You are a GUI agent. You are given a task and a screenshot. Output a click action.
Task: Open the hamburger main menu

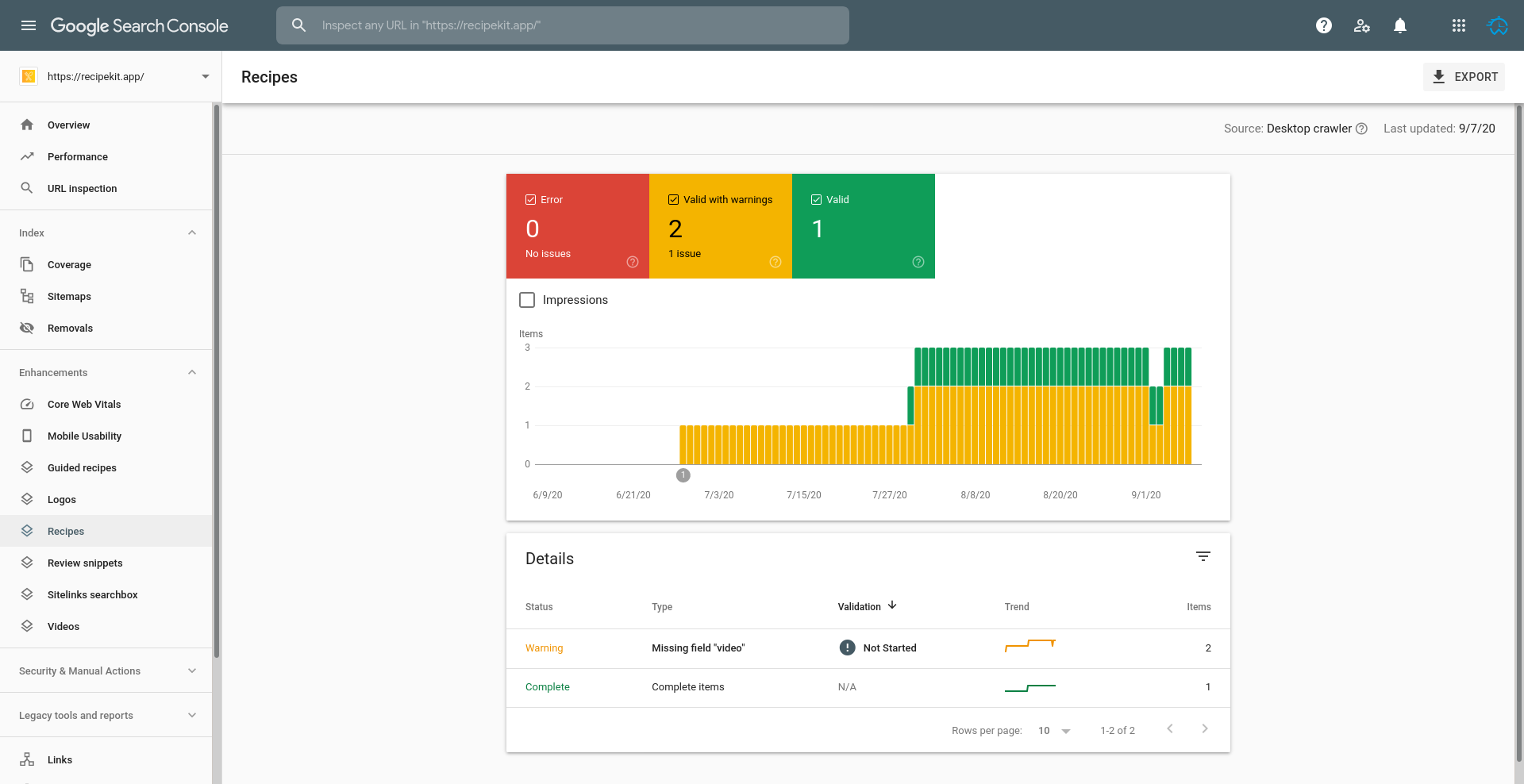pos(29,25)
